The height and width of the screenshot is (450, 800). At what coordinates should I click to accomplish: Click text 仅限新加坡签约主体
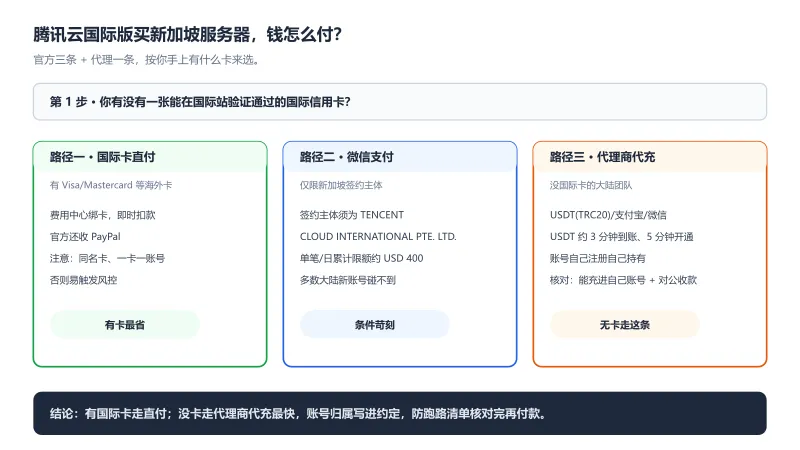pyautogui.click(x=341, y=185)
